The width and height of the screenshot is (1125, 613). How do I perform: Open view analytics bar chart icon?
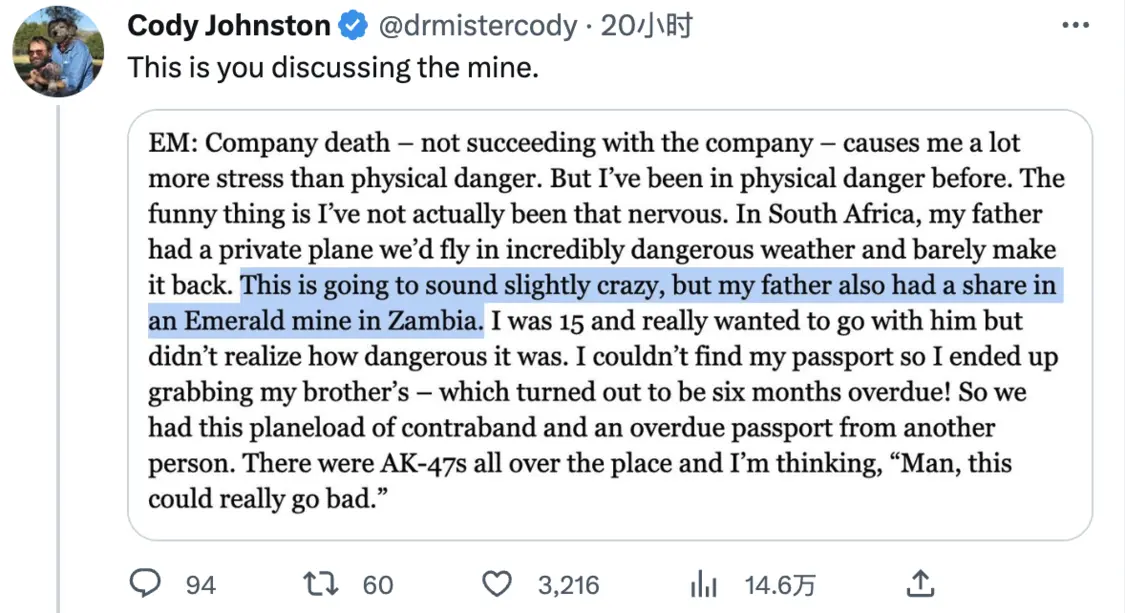point(706,583)
